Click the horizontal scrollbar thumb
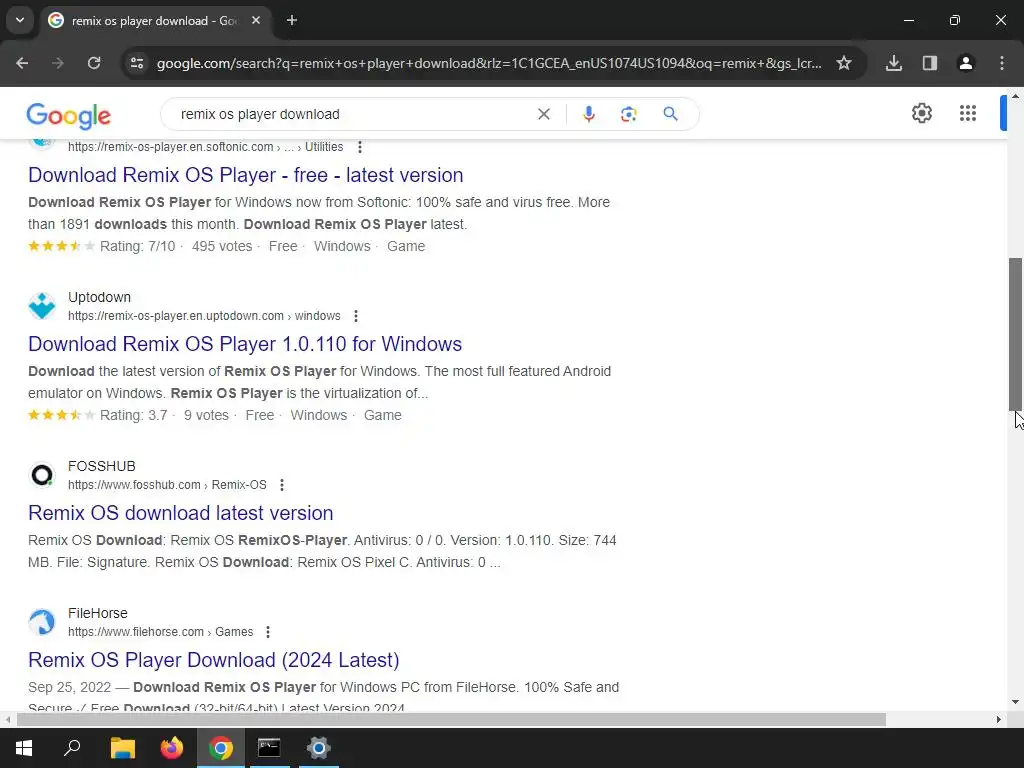This screenshot has width=1024, height=768. click(x=451, y=720)
